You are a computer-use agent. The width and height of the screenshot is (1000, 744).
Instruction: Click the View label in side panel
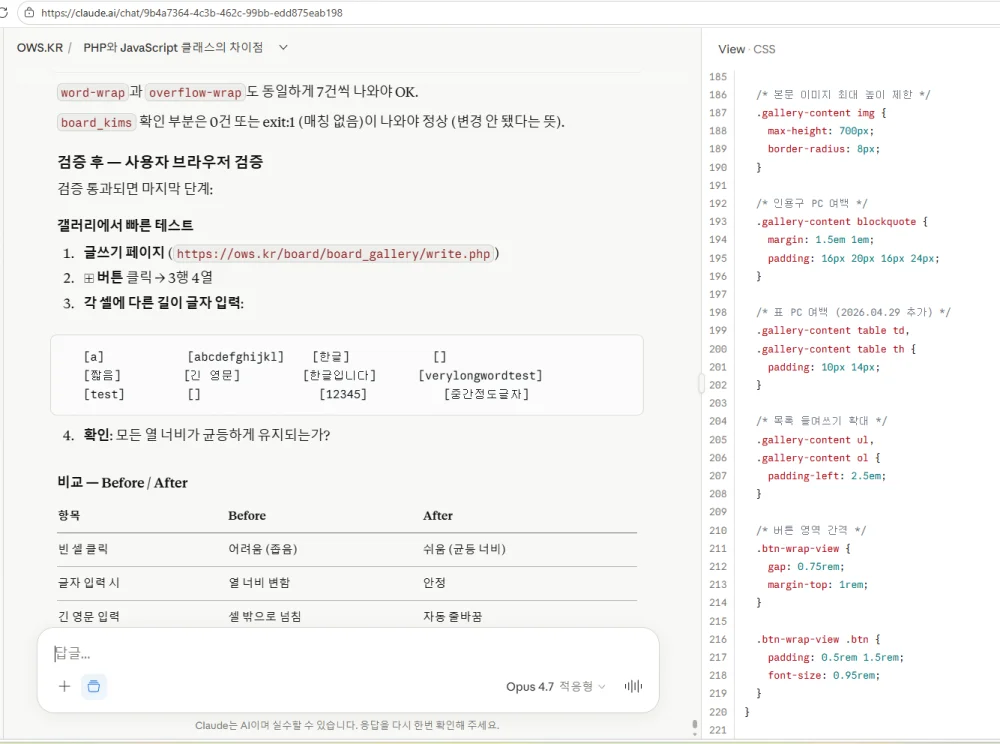[x=731, y=49]
